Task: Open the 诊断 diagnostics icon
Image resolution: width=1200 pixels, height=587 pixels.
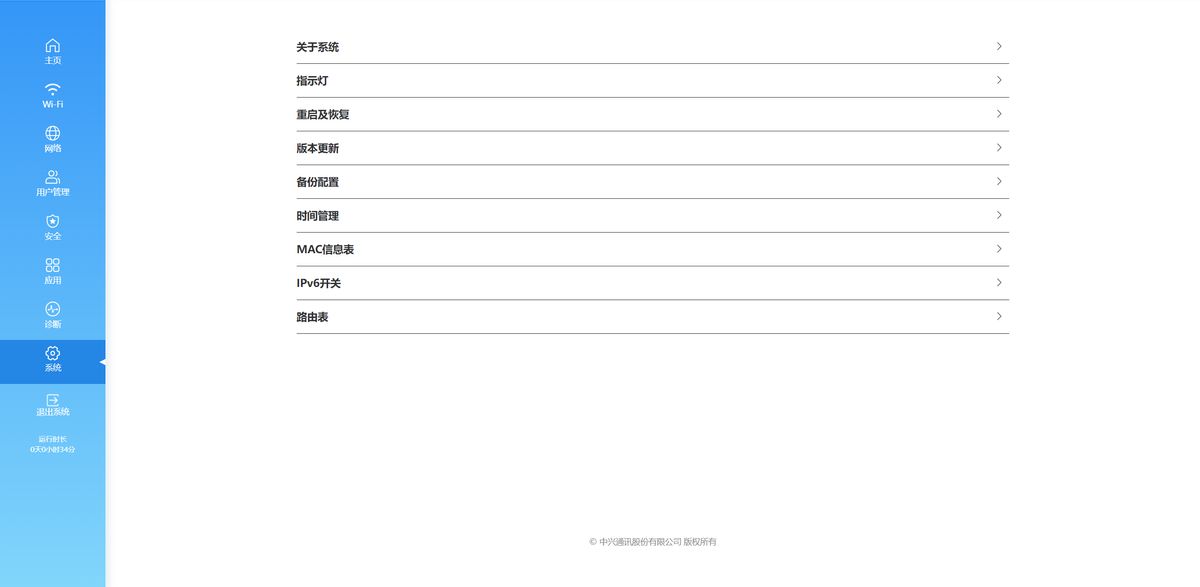Action: coord(53,309)
